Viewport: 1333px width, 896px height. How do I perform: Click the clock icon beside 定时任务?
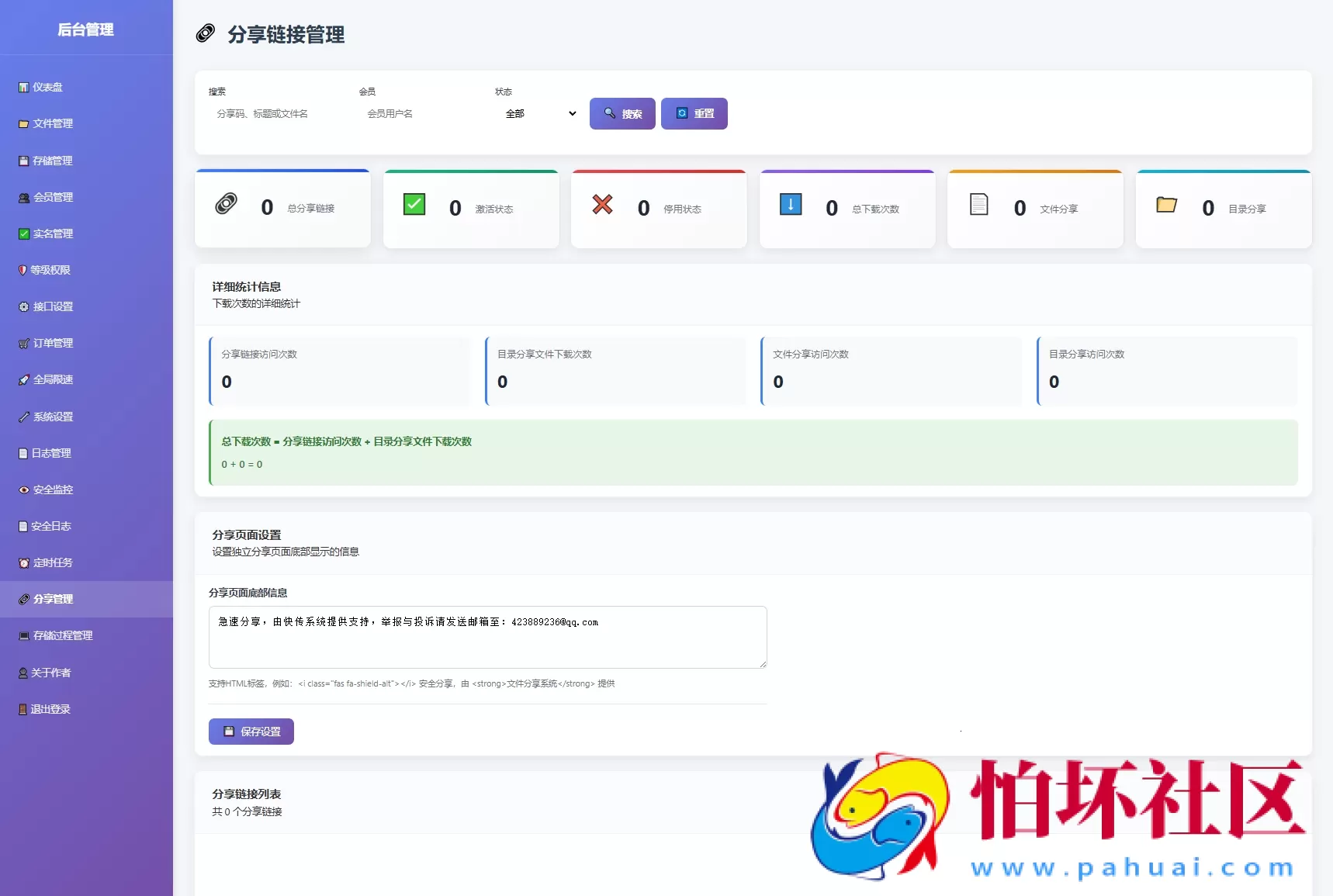(23, 562)
